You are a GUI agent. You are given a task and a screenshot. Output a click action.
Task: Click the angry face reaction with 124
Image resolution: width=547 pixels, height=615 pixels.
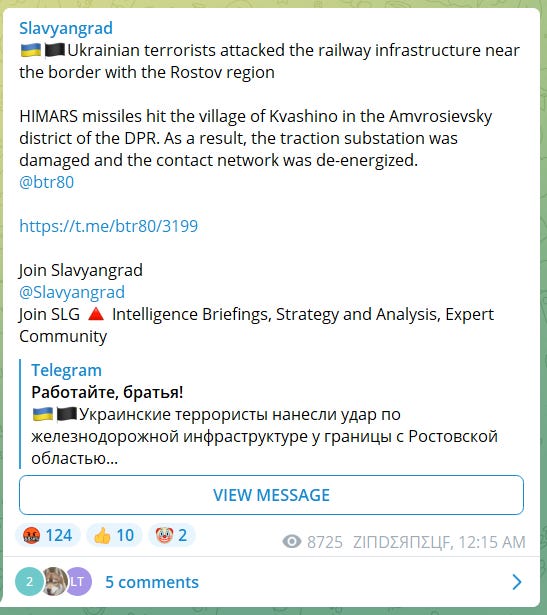coord(48,535)
